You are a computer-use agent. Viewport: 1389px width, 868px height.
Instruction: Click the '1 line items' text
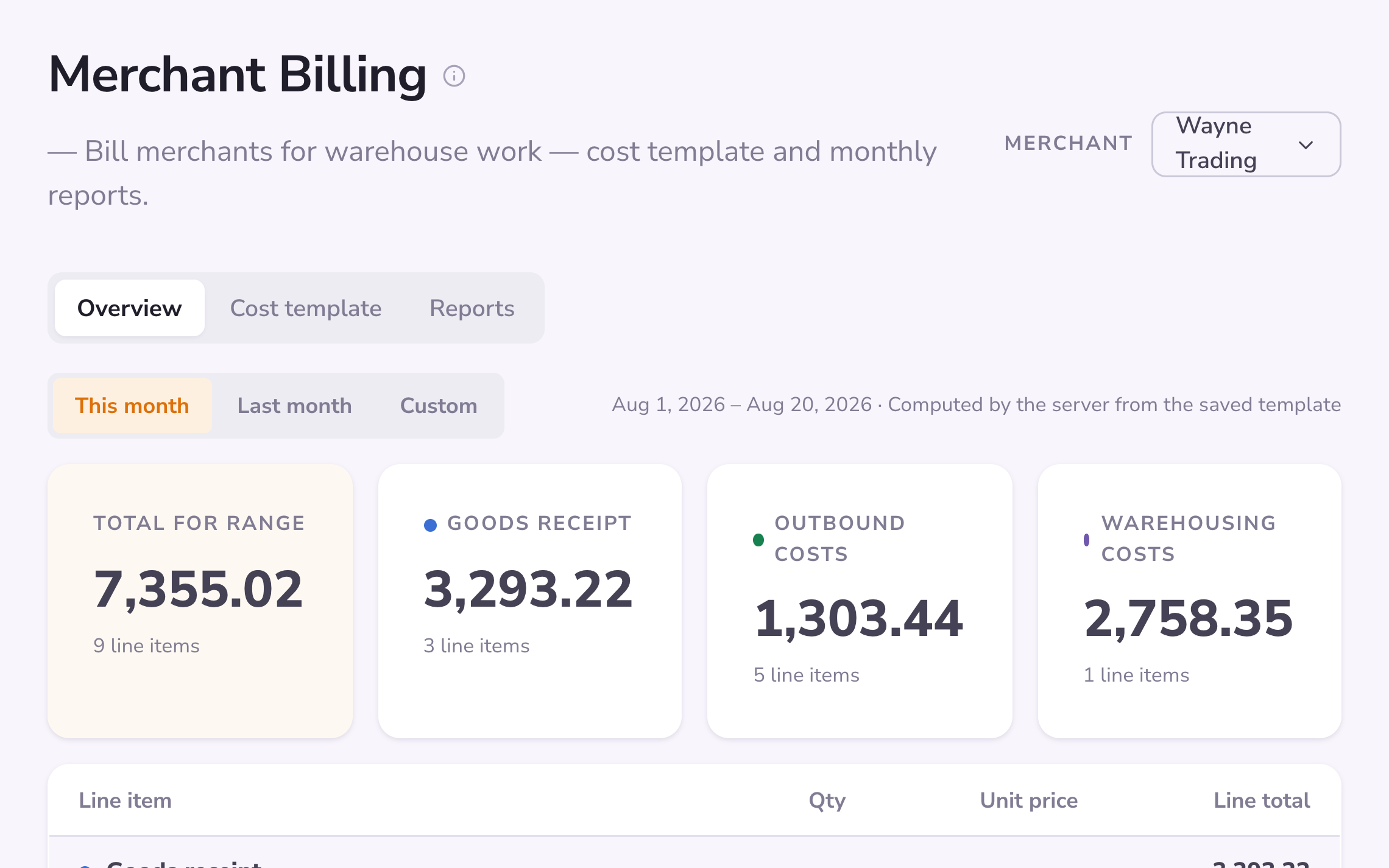1137,675
